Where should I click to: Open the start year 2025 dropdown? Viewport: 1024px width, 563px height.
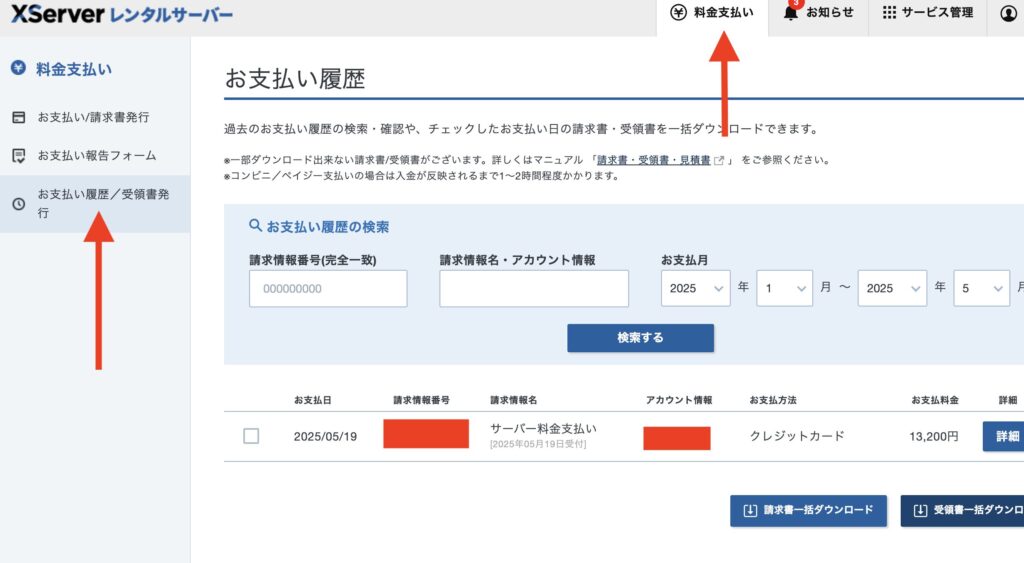point(695,288)
